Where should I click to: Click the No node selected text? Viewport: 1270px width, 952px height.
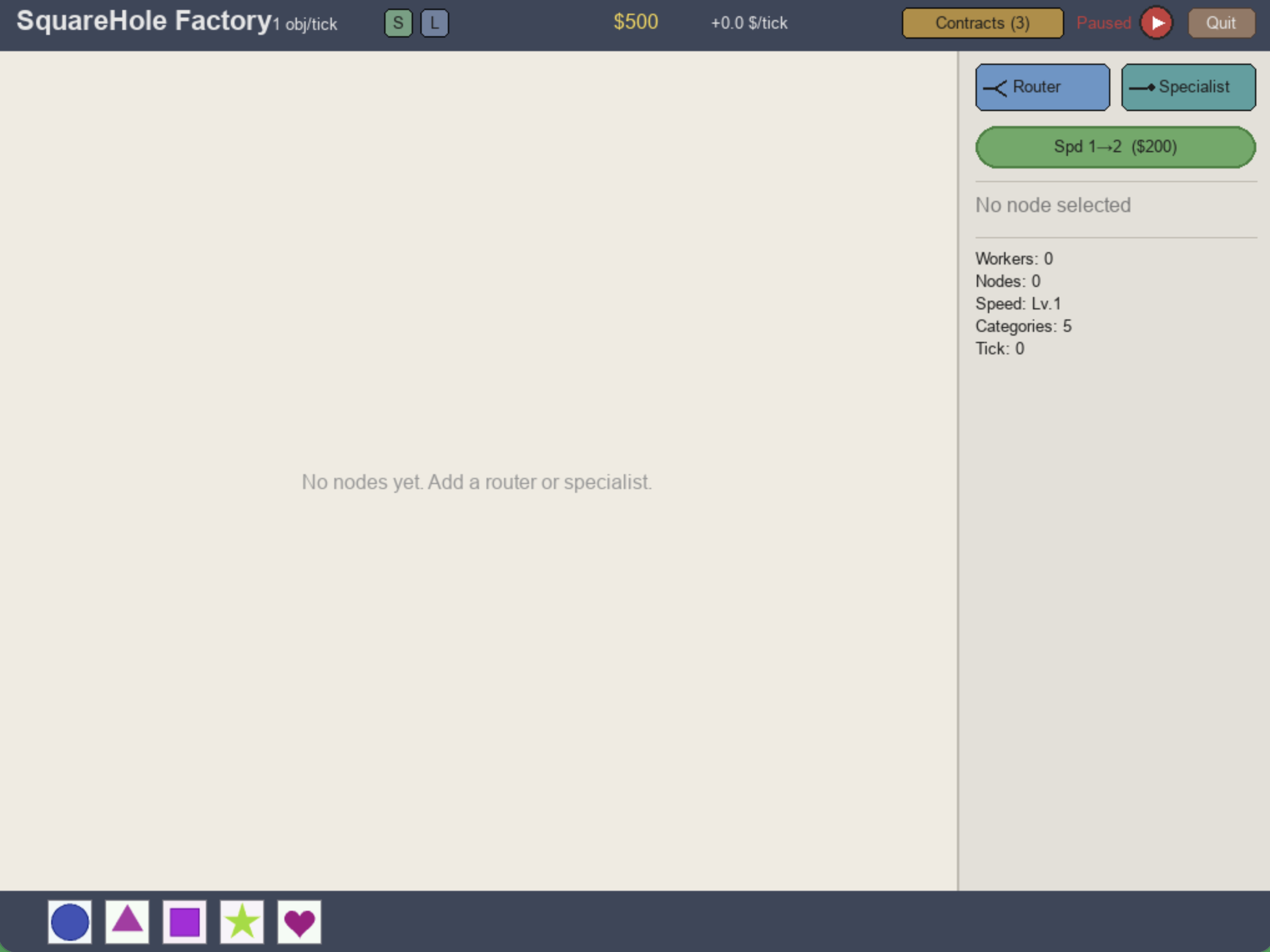[x=1053, y=205]
